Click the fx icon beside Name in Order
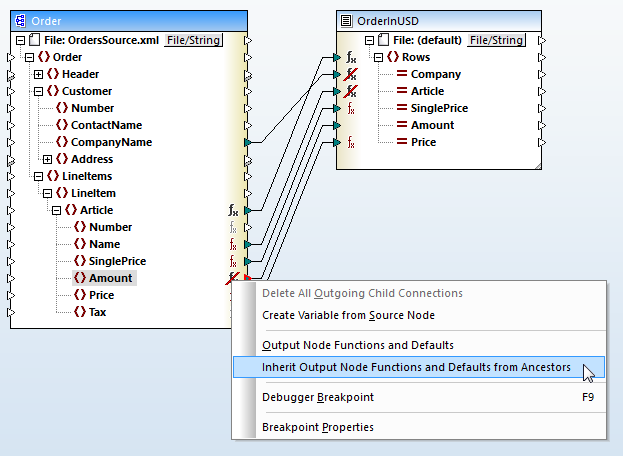Screen dimensions: 623x456 [x=233, y=244]
